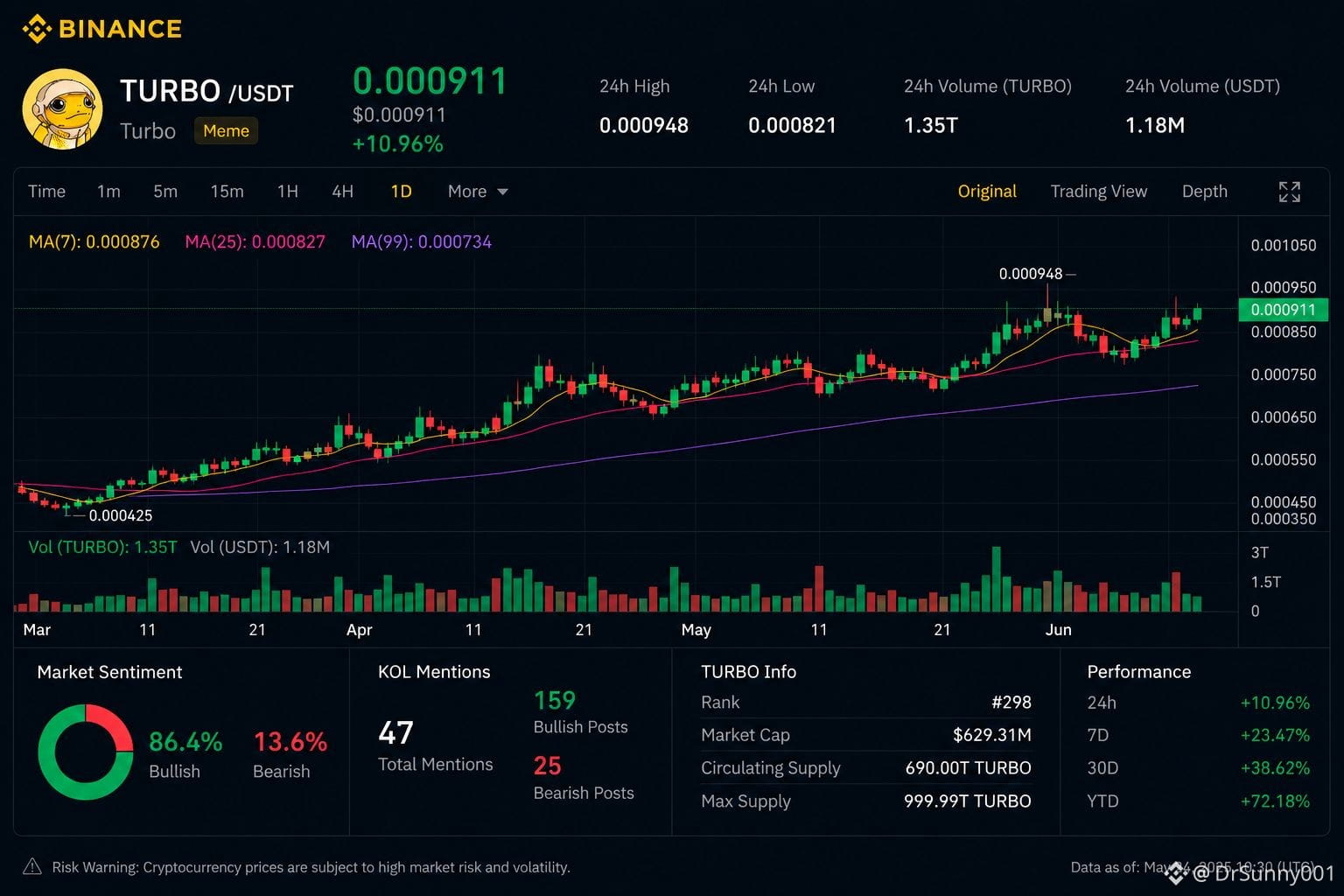Click the Market Sentiment heading
The width and height of the screenshot is (1344, 896).
pos(109,672)
